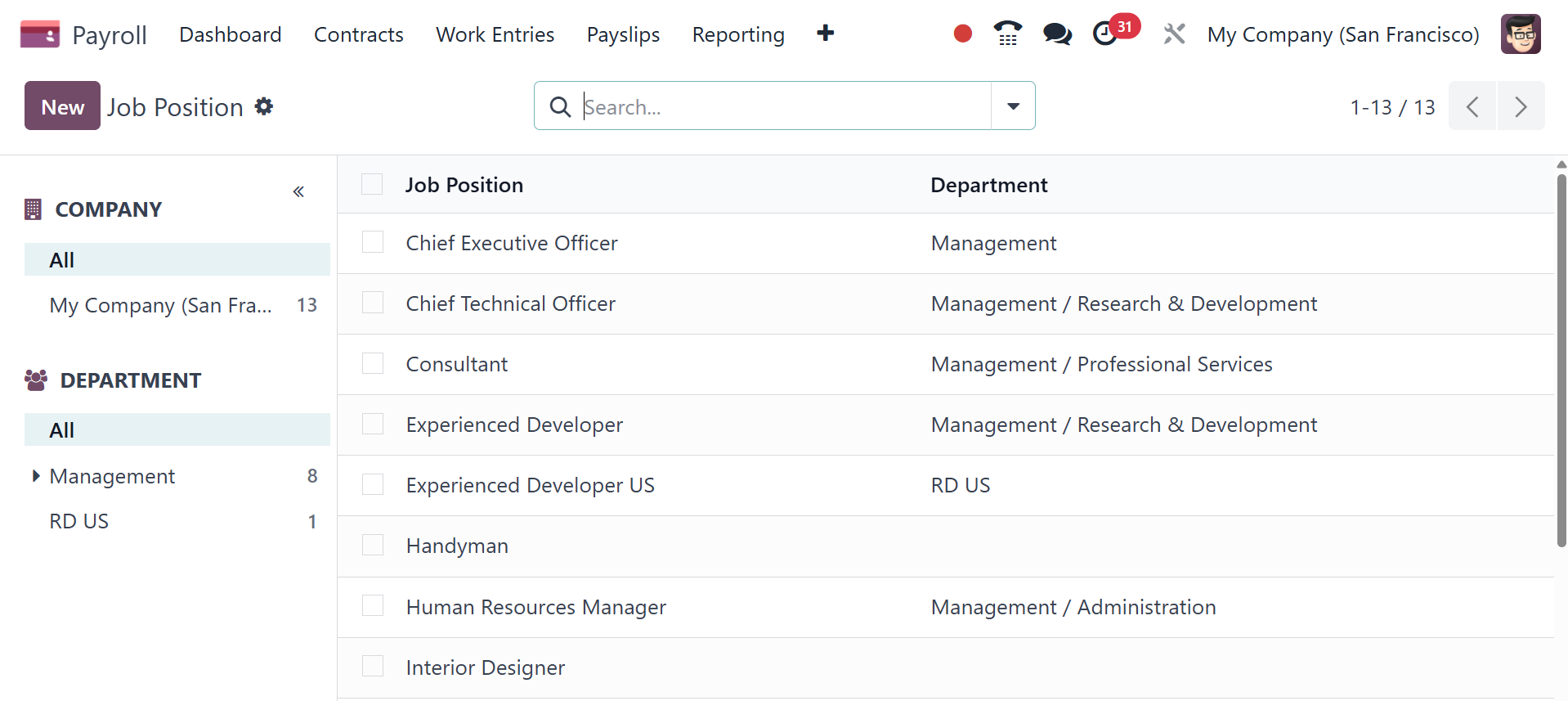Viewport: 1568px width, 701px height.
Task: Open the Discuss conversations icon
Action: coord(1057,34)
